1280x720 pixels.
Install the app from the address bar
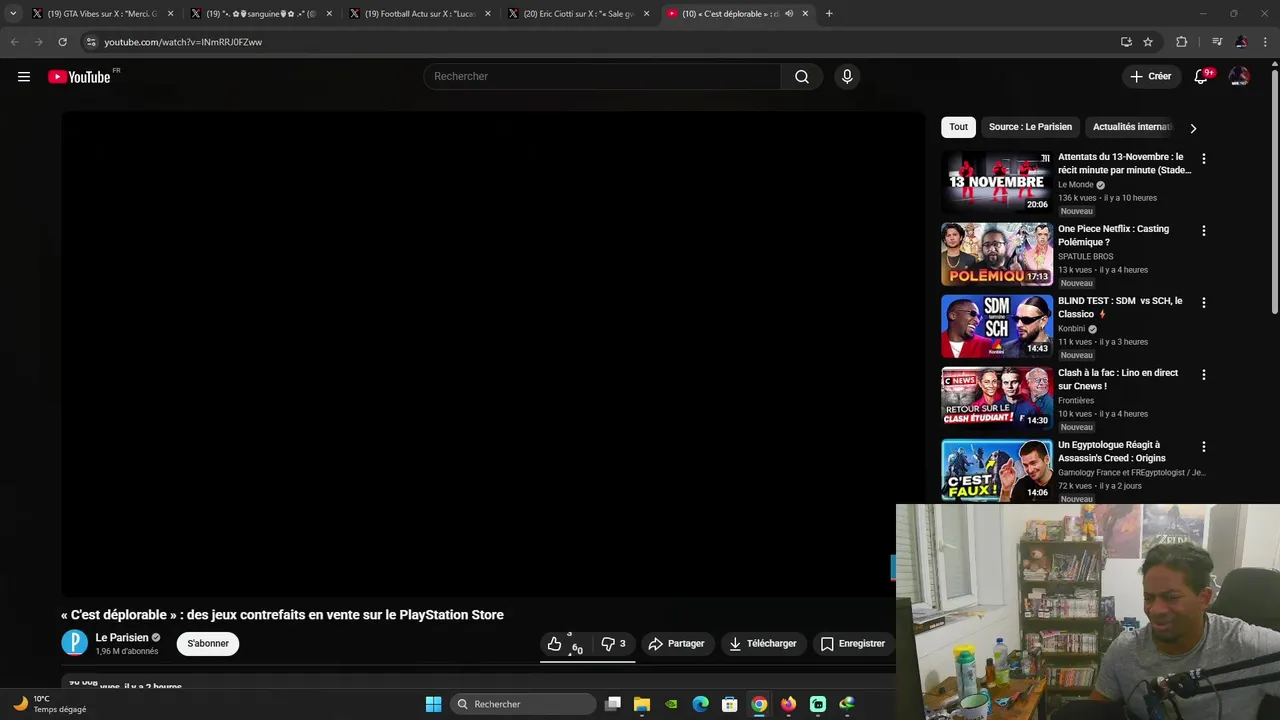1126,42
